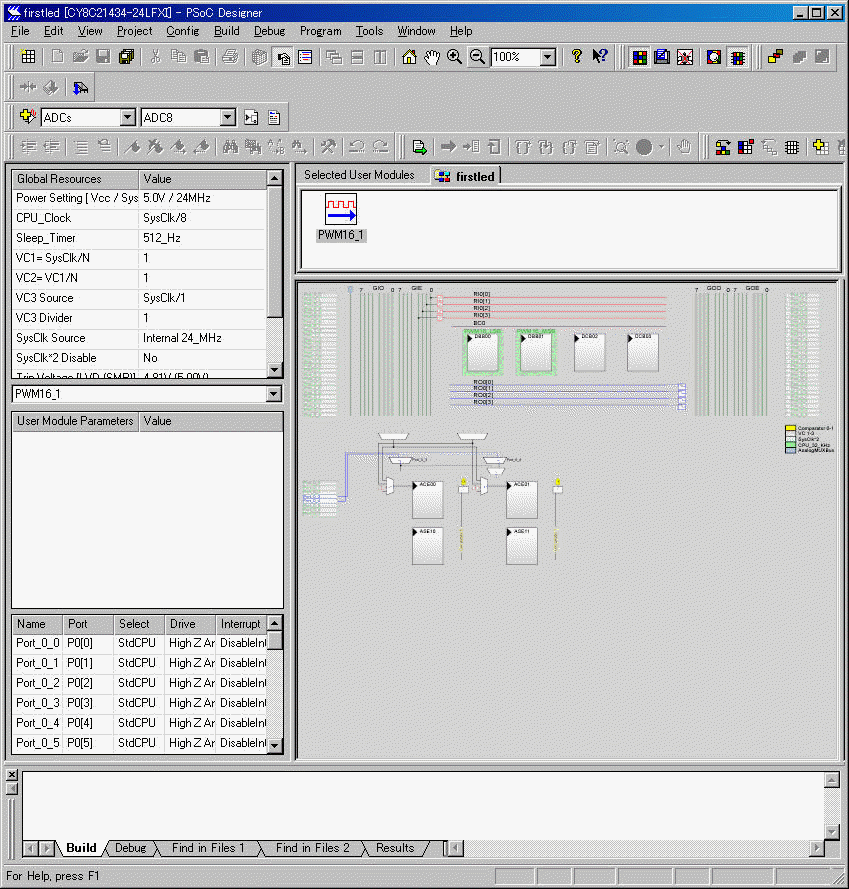
Task: Open the Application Editor icon
Action: pos(662,57)
